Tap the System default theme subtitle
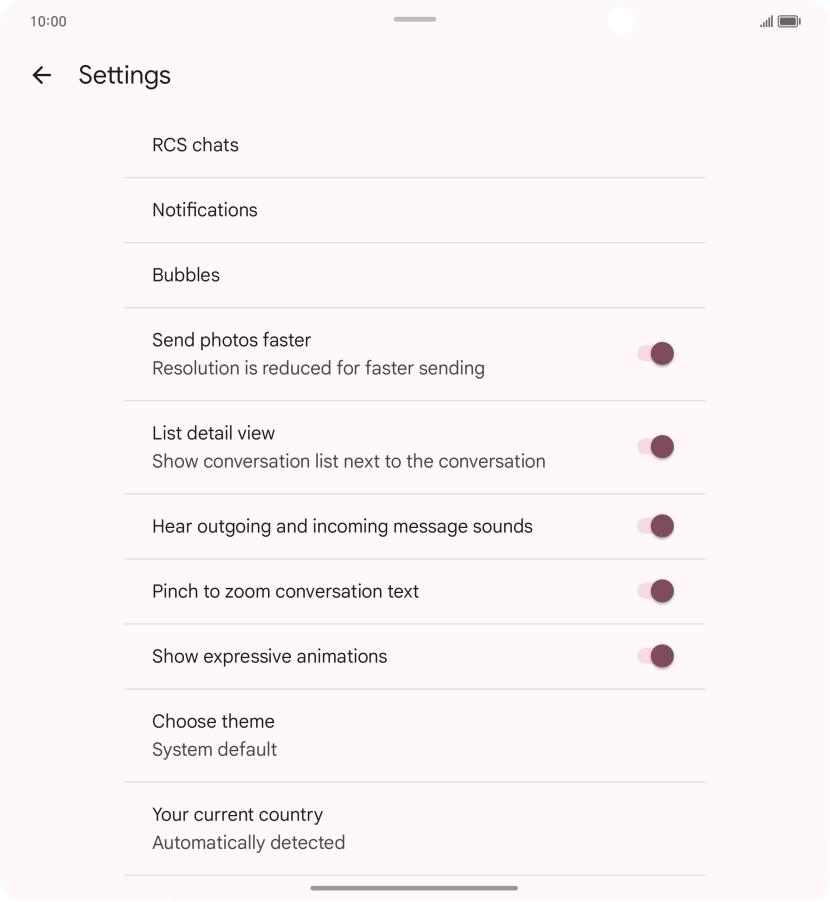Image resolution: width=830 pixels, height=902 pixels. 214,750
